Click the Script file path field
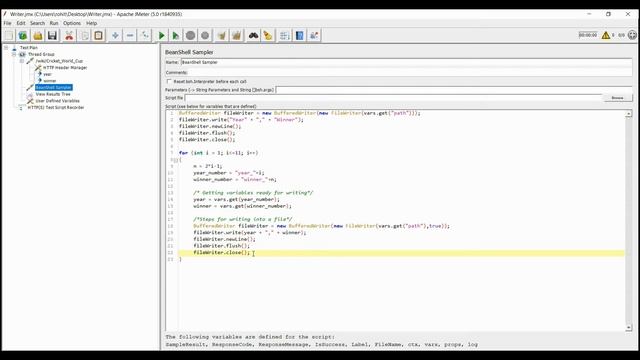Screen dimensions: 640x360 pyautogui.click(x=393, y=98)
